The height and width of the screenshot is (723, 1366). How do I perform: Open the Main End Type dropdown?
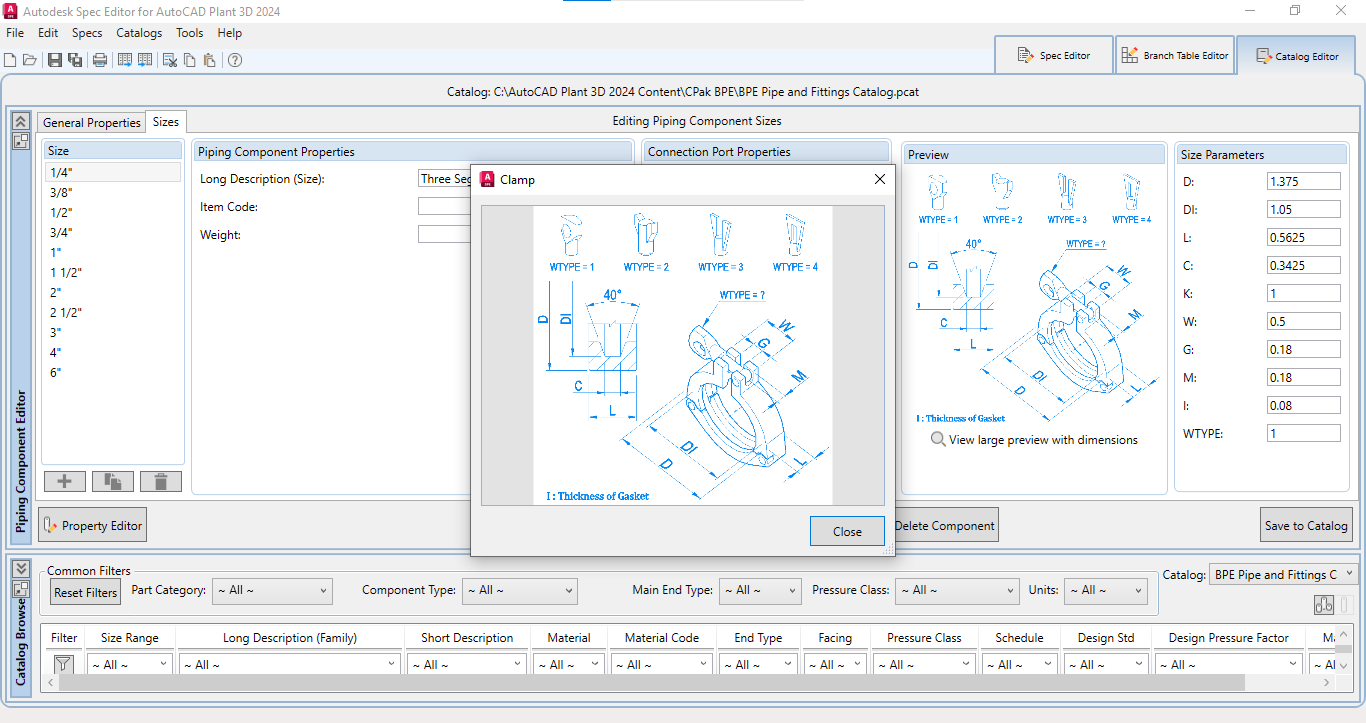click(760, 591)
